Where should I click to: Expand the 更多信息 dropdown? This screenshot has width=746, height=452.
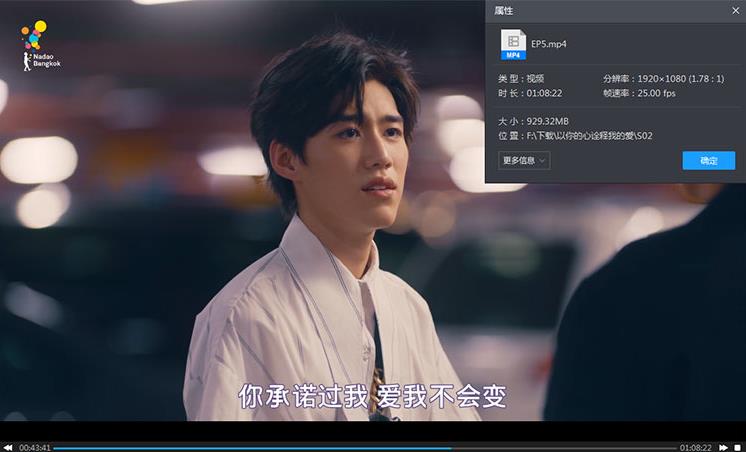pyautogui.click(x=524, y=160)
